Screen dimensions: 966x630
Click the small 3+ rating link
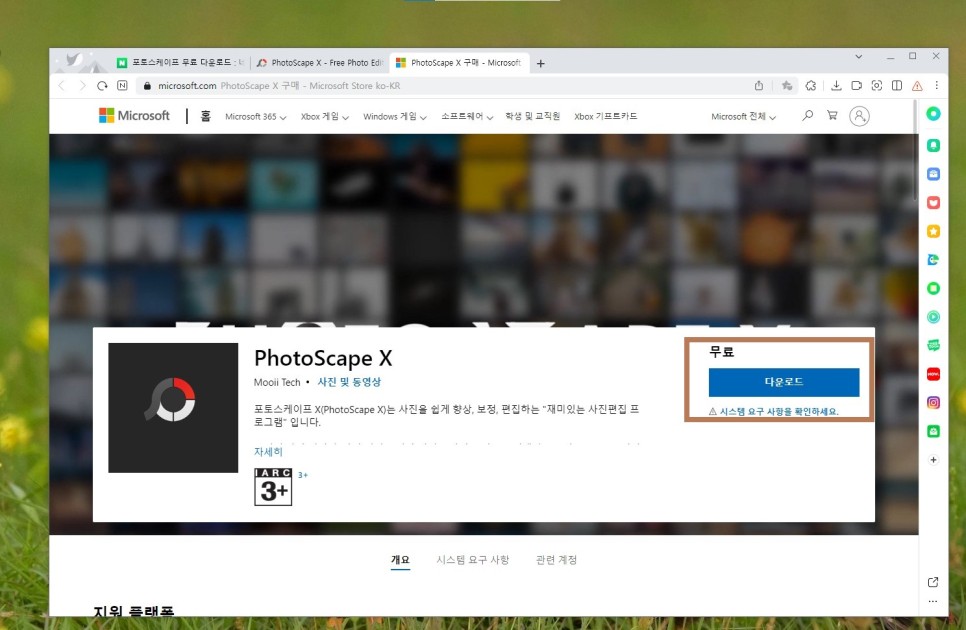point(302,475)
